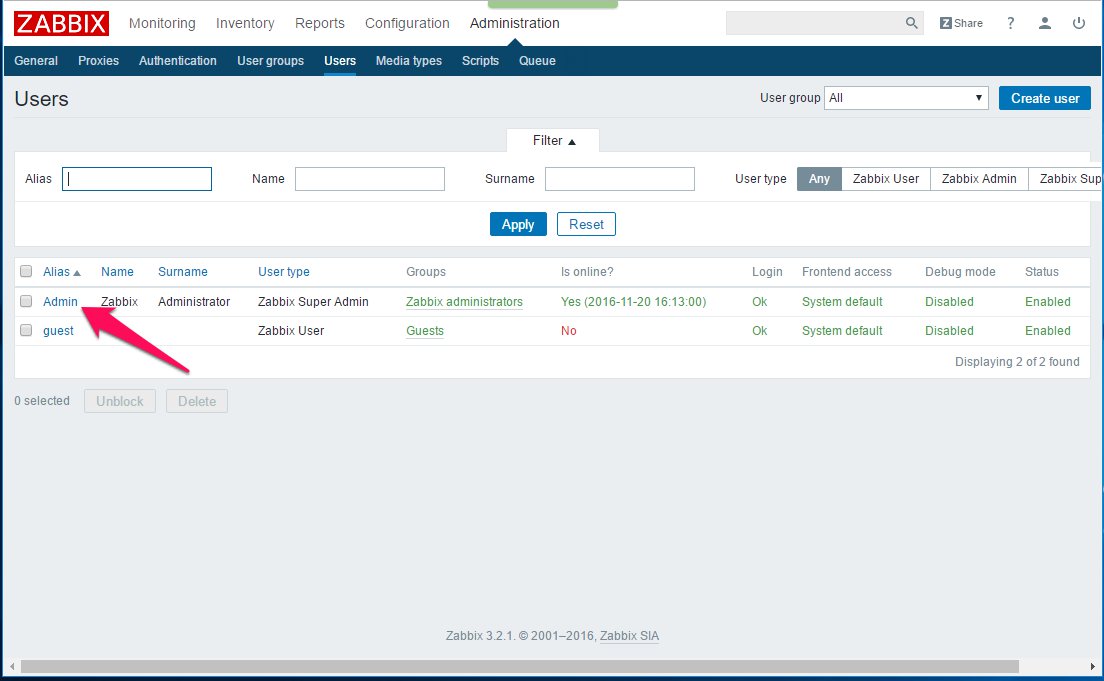The height and width of the screenshot is (681, 1104).
Task: Open the Zabbix administrators group link
Action: pyautogui.click(x=464, y=301)
